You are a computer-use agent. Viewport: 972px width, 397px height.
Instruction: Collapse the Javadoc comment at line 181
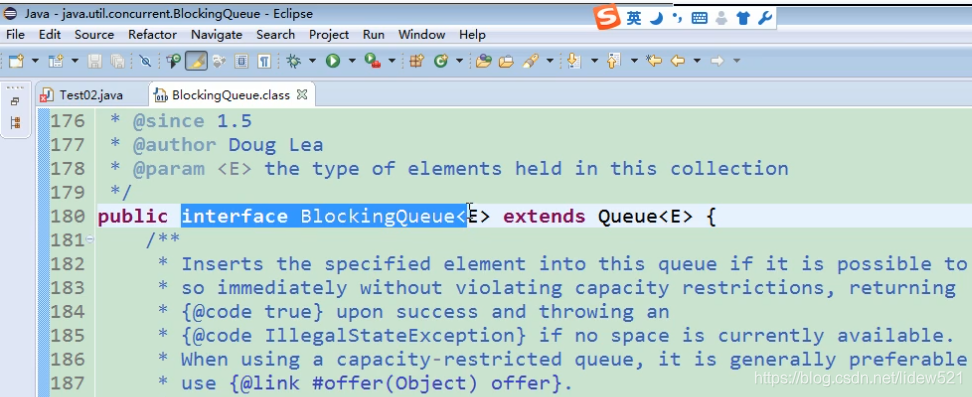pyautogui.click(x=90, y=239)
